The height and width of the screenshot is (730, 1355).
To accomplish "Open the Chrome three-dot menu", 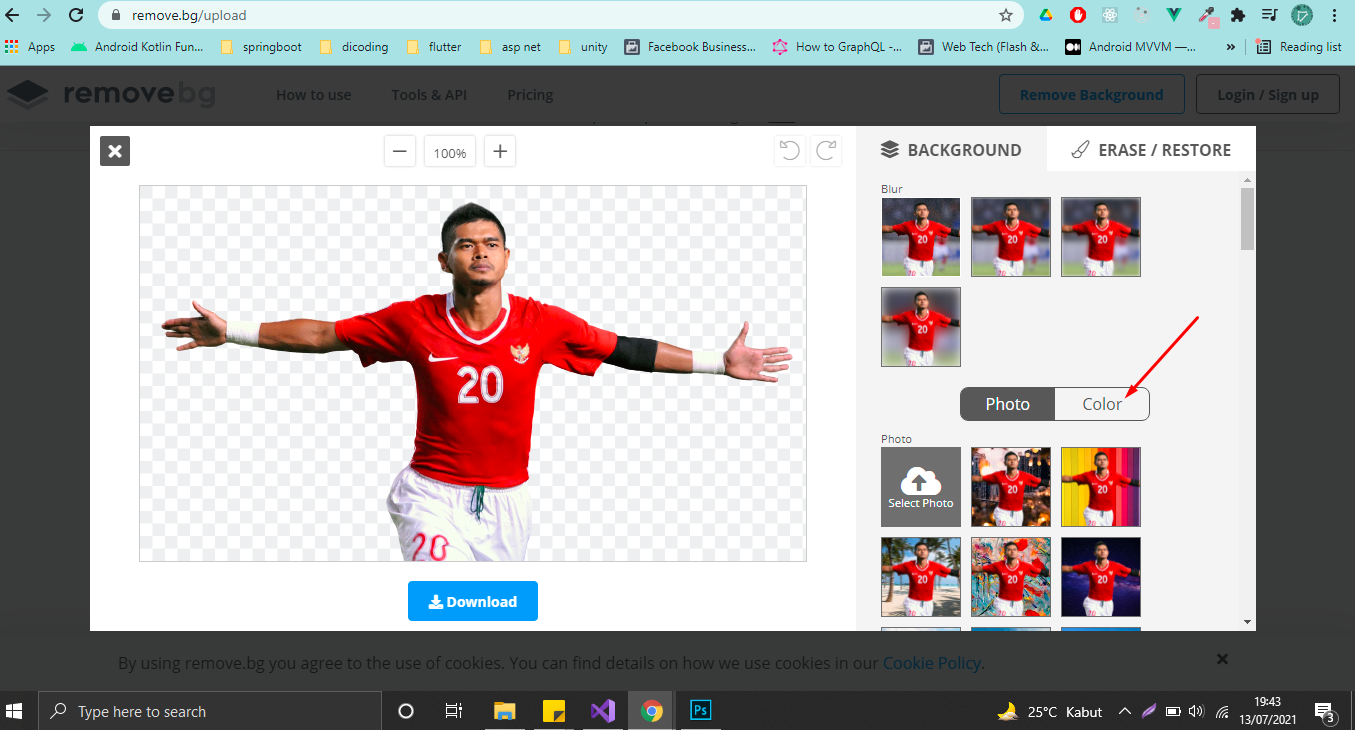I will pos(1334,15).
